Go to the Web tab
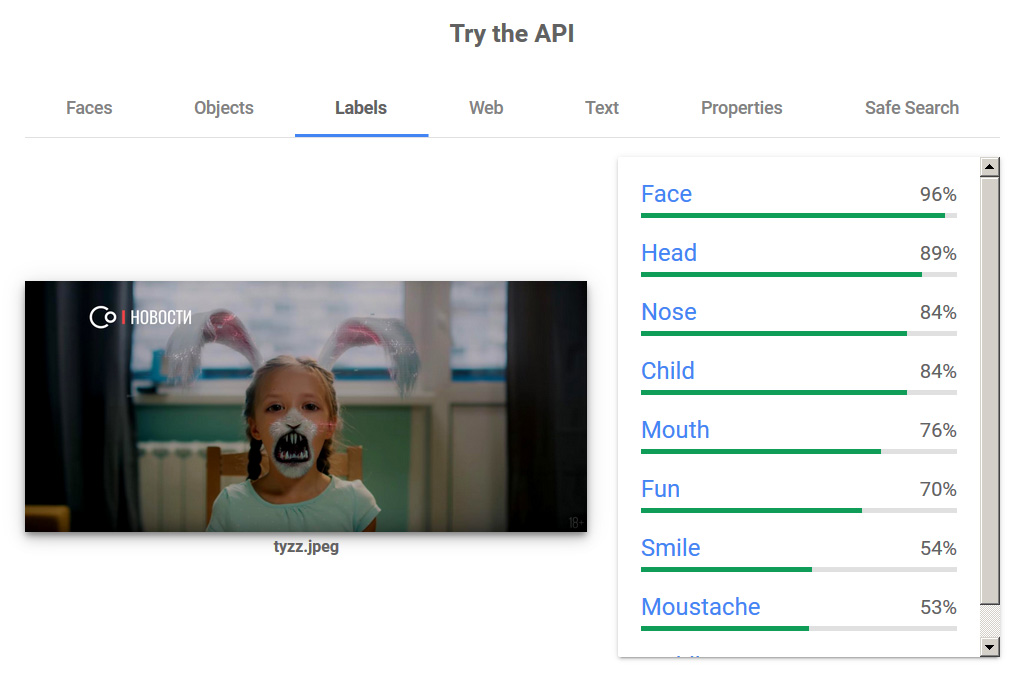 (x=486, y=108)
